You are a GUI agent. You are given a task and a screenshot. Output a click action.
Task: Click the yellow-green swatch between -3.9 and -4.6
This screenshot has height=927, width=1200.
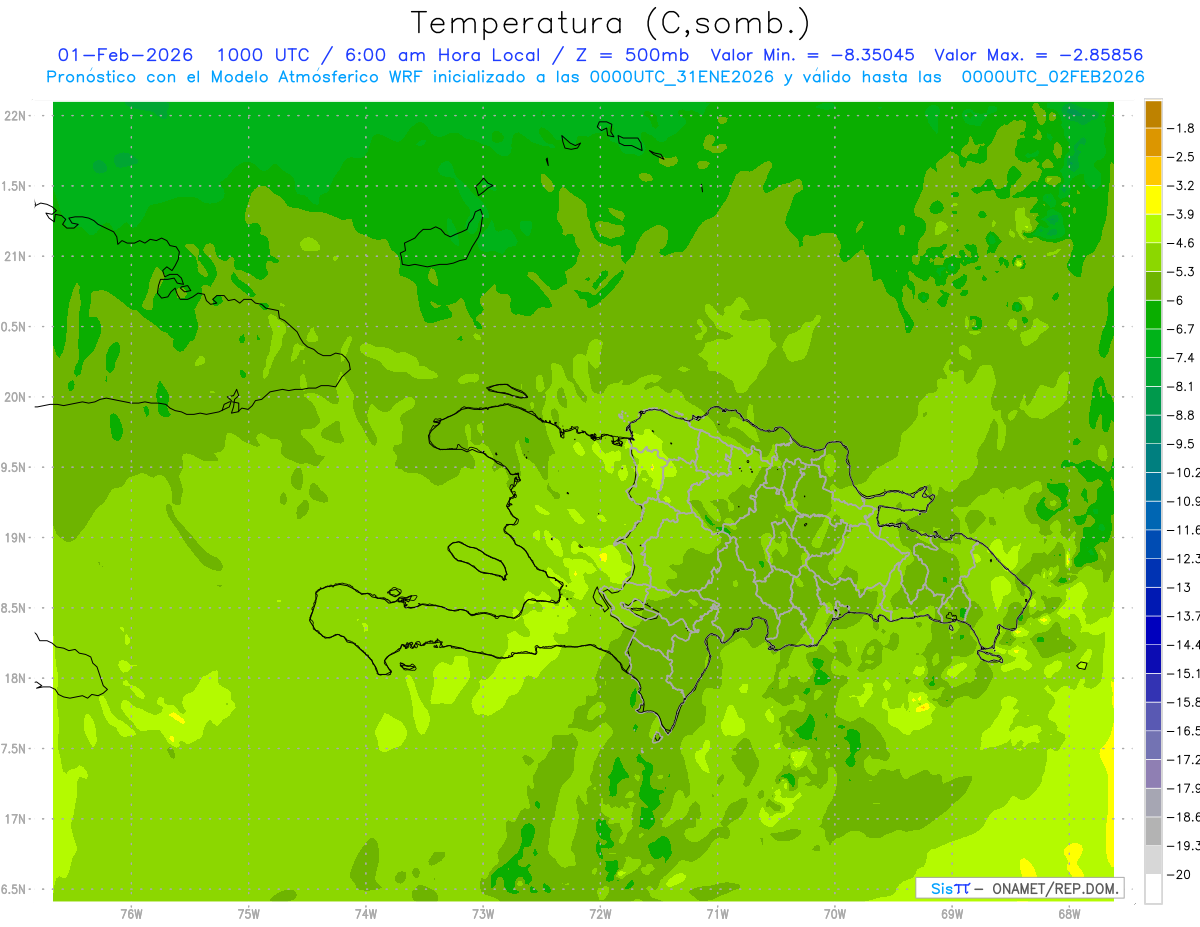pos(1153,228)
